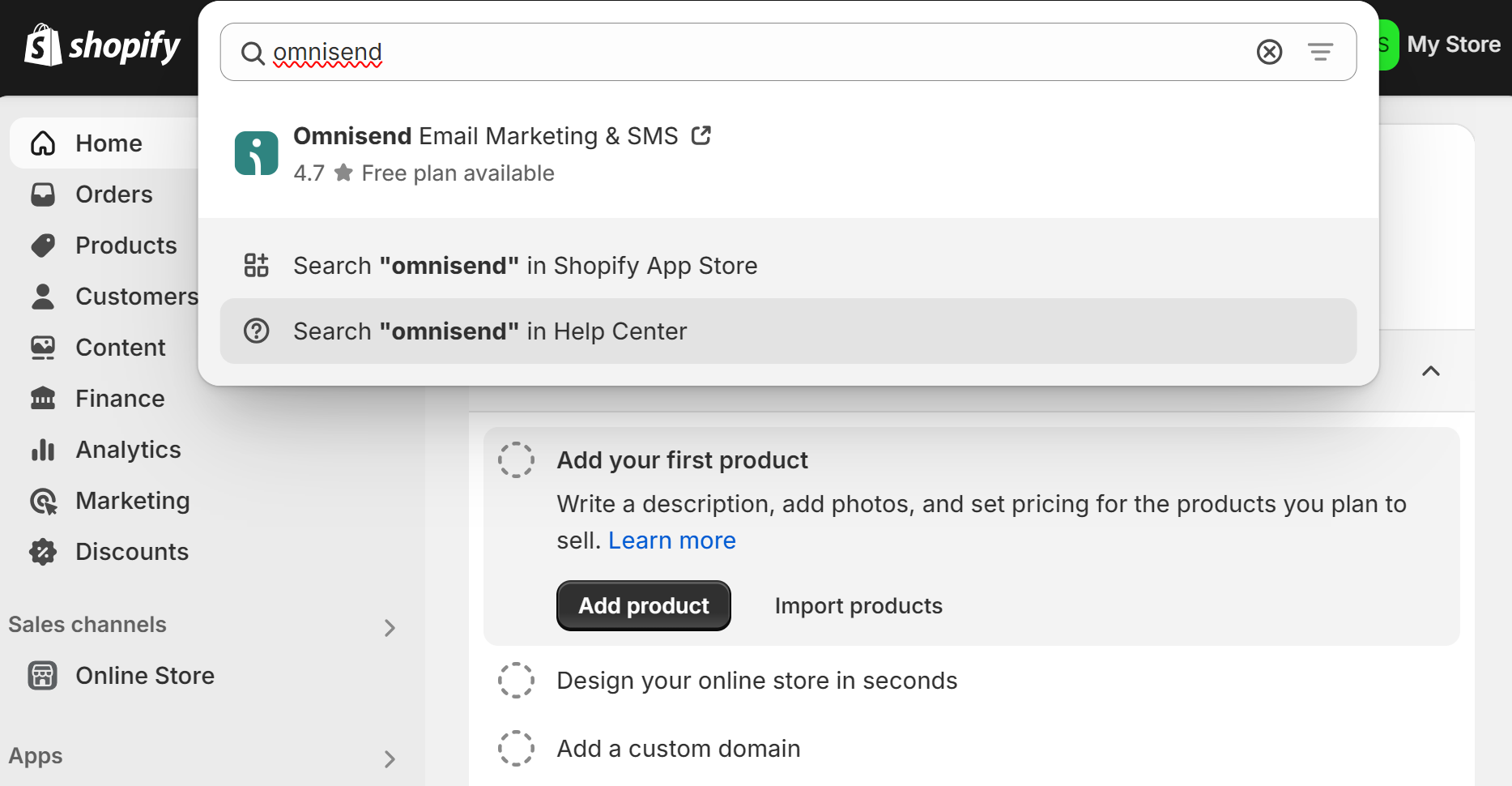Expand the Apps section
This screenshot has width=1512, height=786.
pyautogui.click(x=390, y=758)
